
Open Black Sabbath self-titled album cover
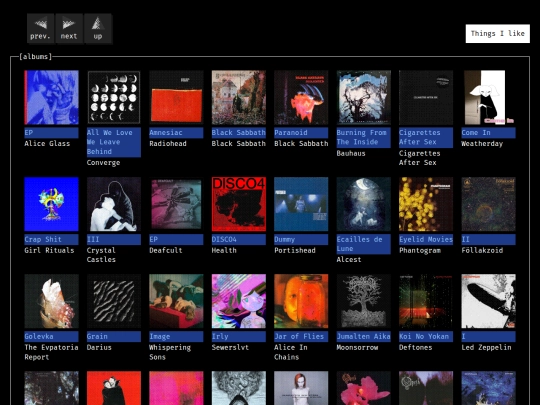pos(239,97)
